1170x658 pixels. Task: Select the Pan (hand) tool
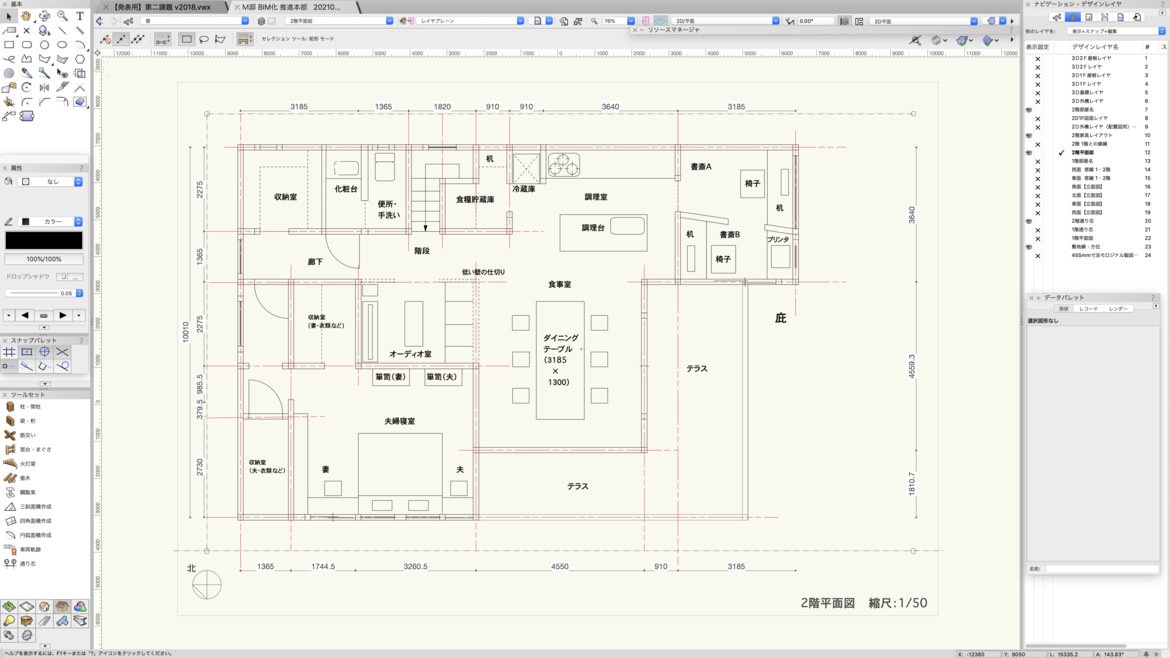(x=26, y=16)
